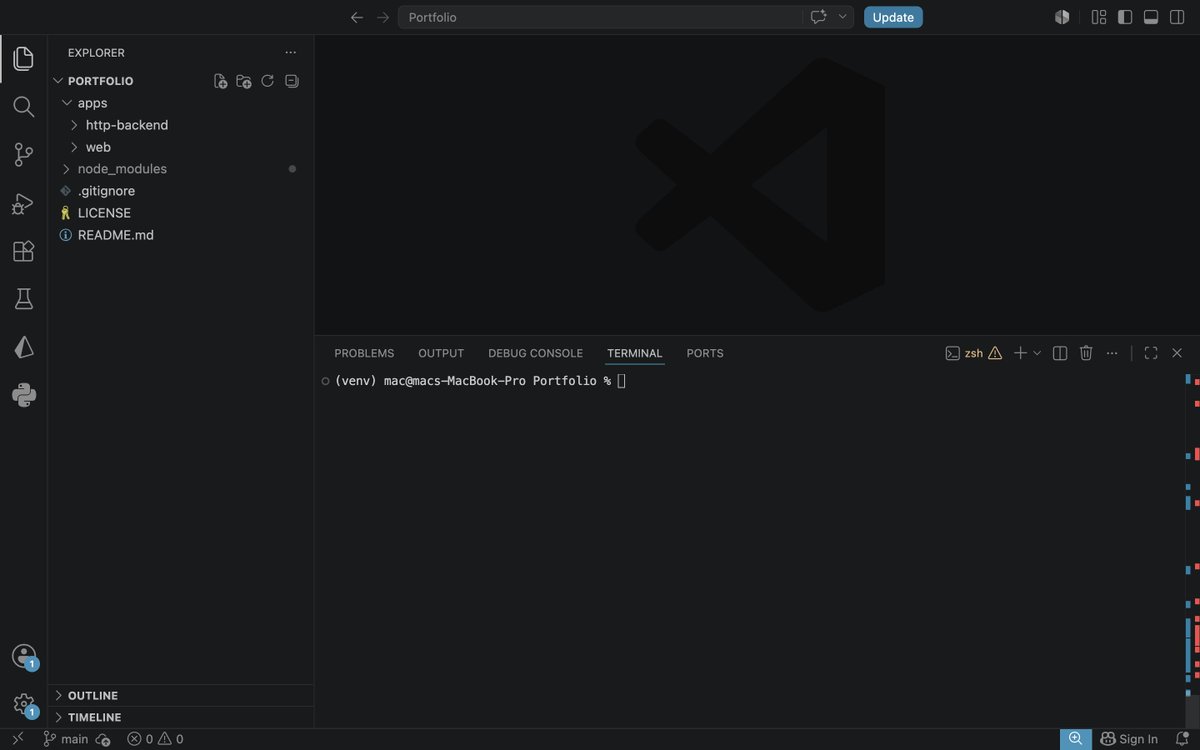The image size is (1200, 750).
Task: Expand the node_modules folder
Action: click(67, 169)
